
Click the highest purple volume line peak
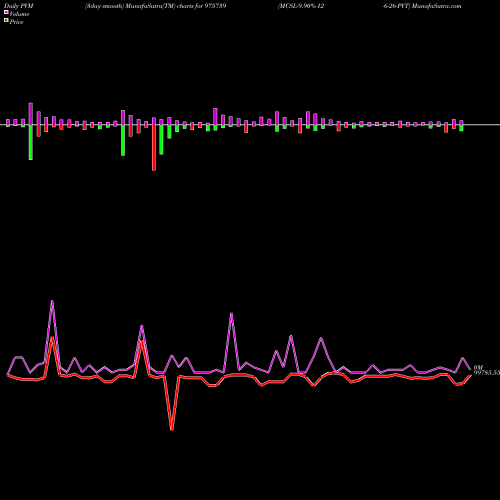[x=52, y=301]
